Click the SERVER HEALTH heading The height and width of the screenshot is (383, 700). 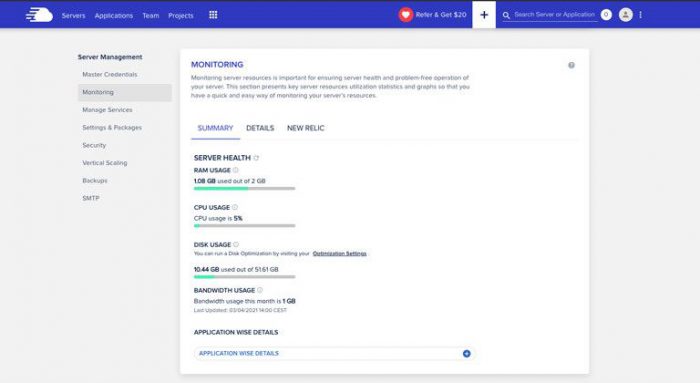[x=222, y=158]
